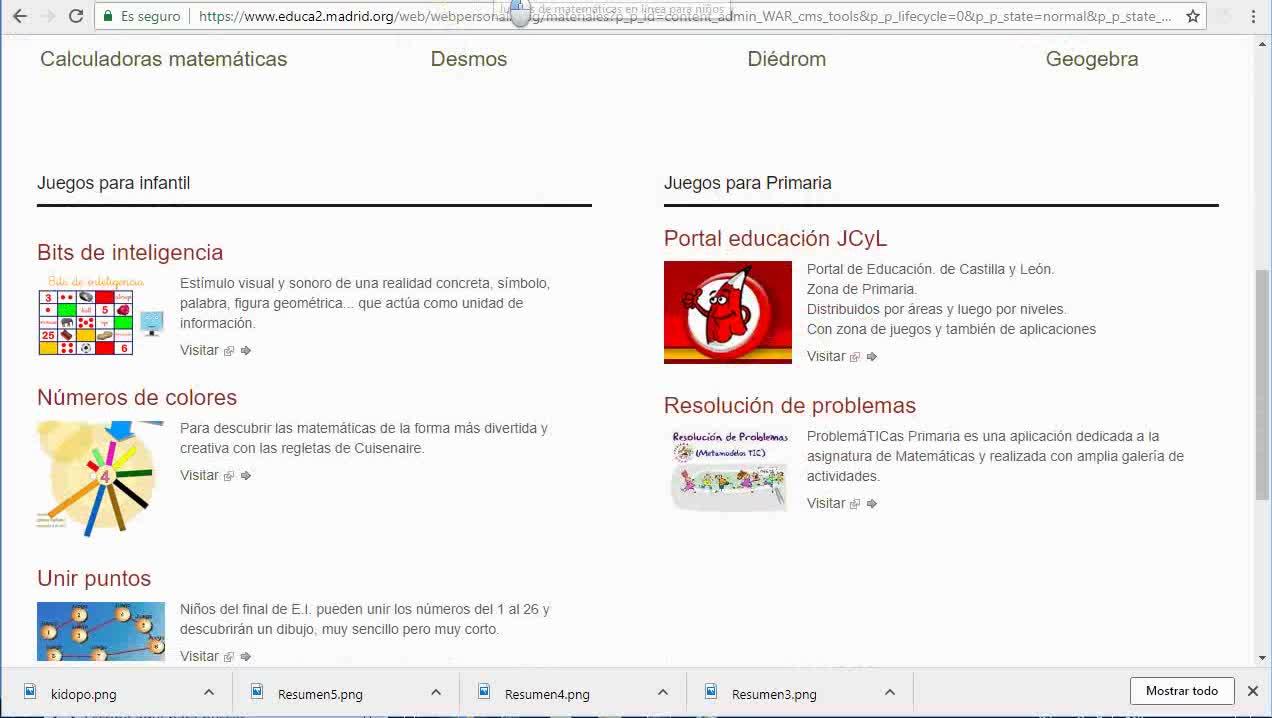Click the page vertical scrollbar thumb
Viewport: 1272px width, 718px height.
(x=1262, y=385)
